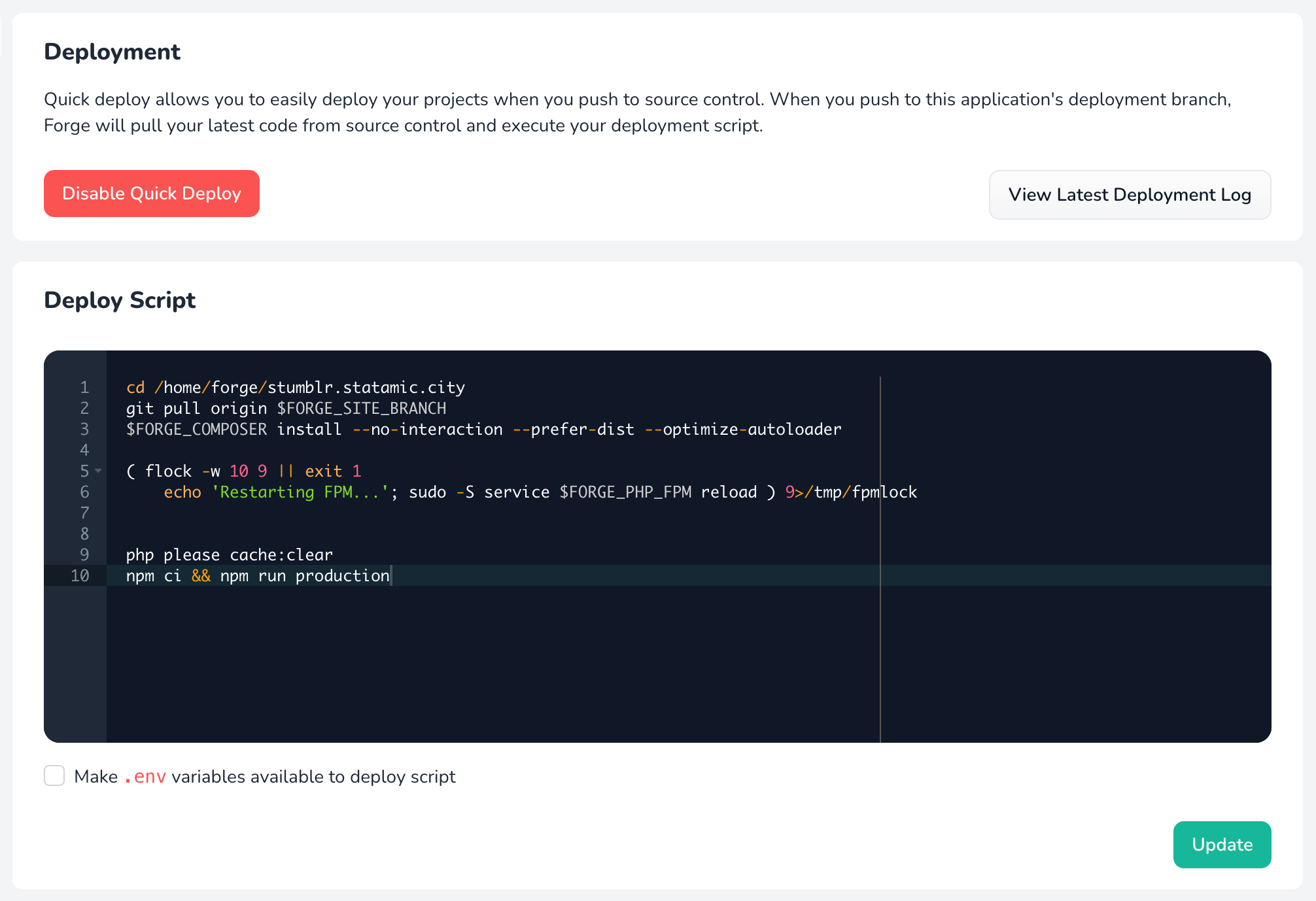Click inside the deploy script editor area

[589, 654]
